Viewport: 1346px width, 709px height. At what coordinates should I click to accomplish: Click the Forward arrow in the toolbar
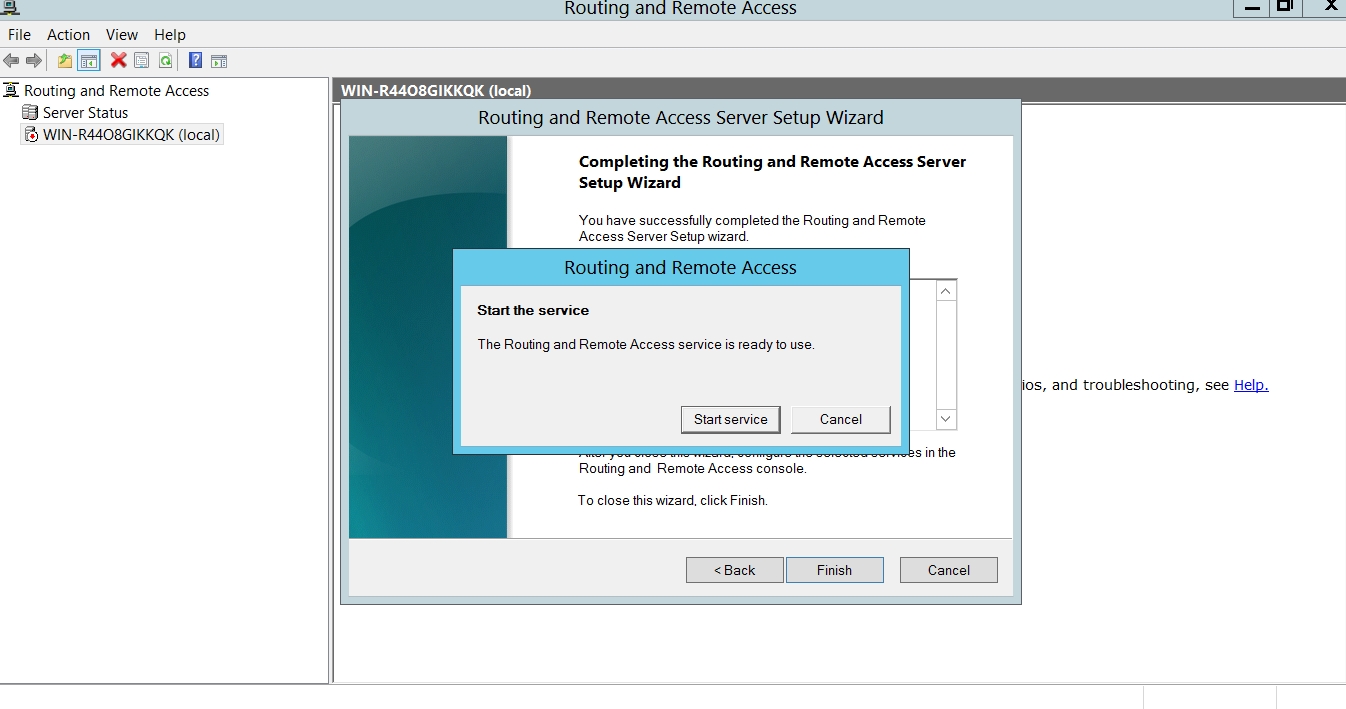click(34, 61)
